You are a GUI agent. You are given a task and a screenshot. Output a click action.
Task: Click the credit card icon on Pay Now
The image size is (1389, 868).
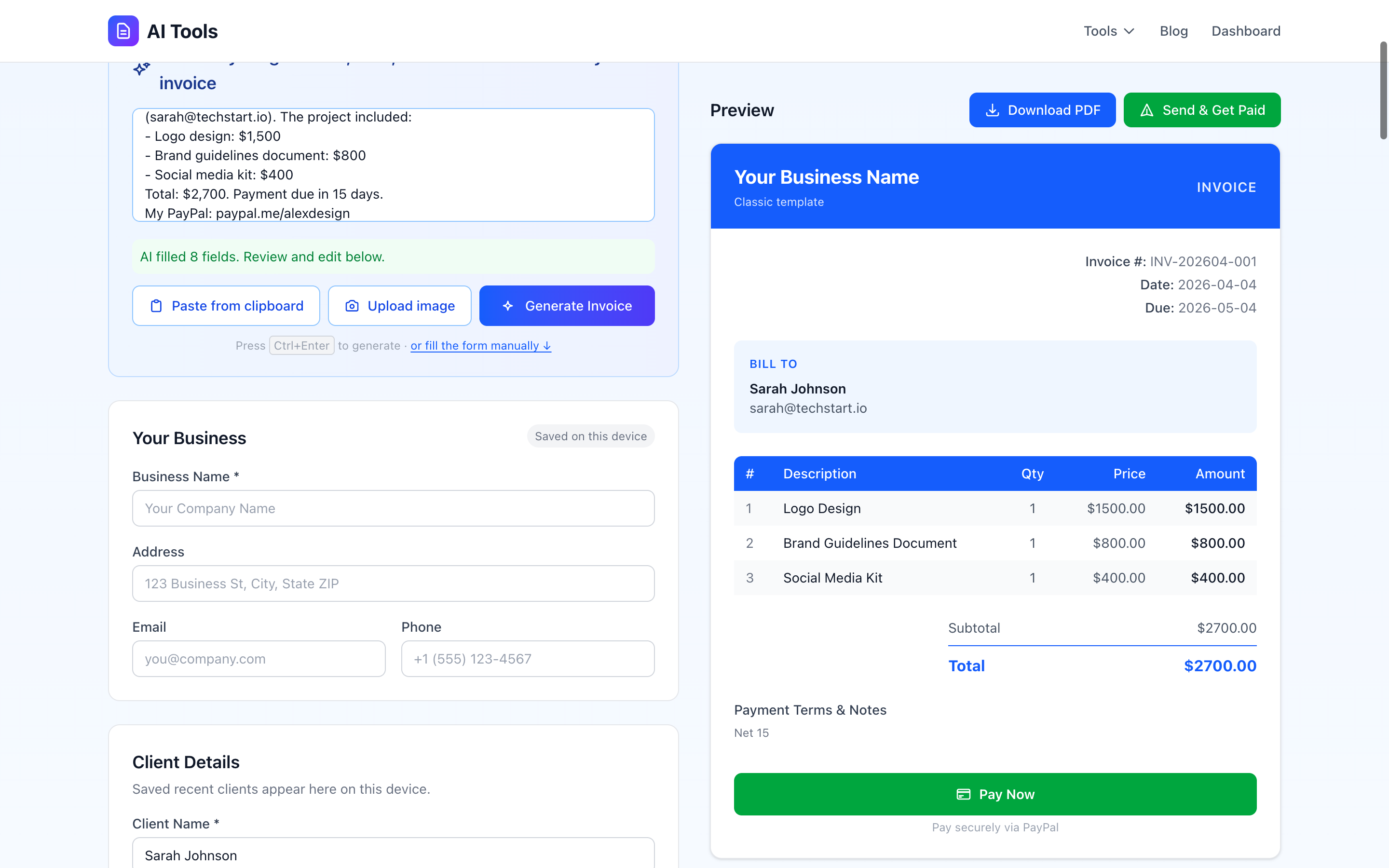[x=963, y=794]
